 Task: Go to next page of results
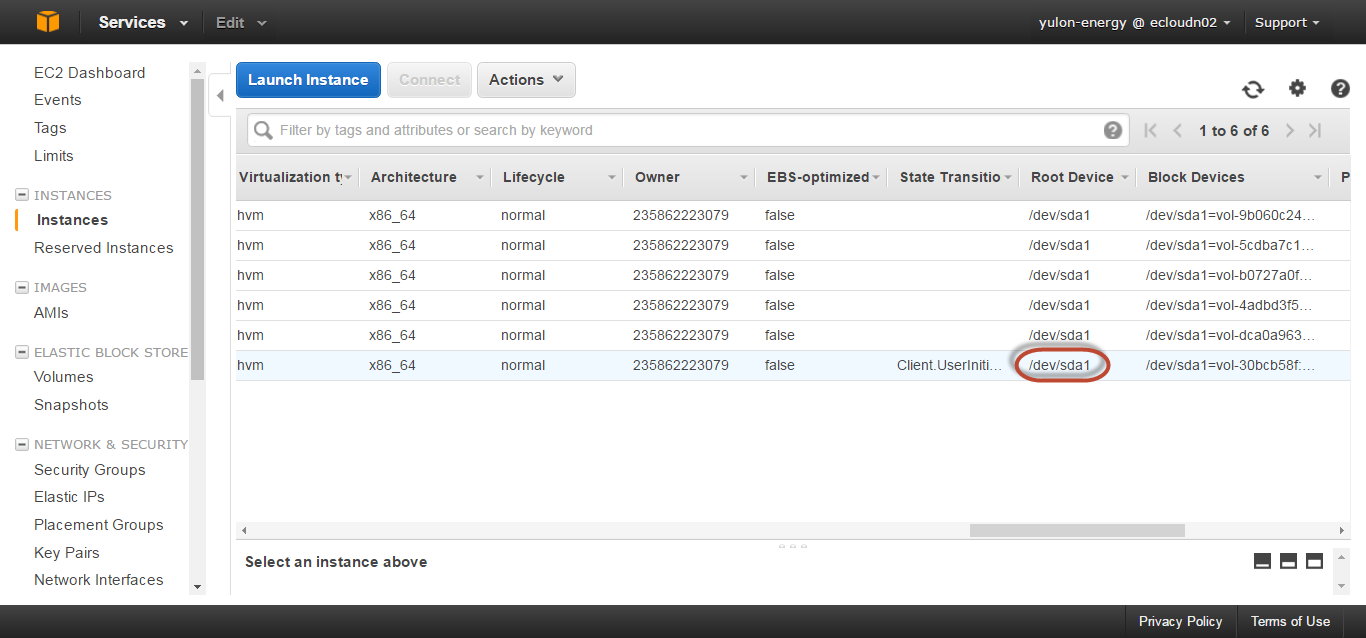1290,131
